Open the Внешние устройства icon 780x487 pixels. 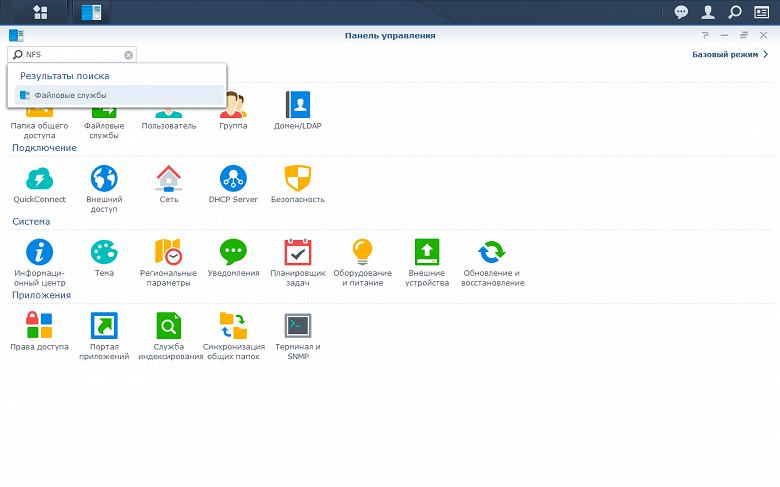pos(427,252)
